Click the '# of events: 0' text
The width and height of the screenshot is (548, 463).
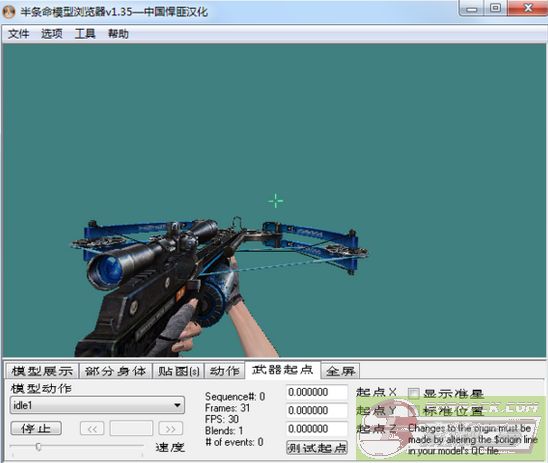(x=234, y=442)
